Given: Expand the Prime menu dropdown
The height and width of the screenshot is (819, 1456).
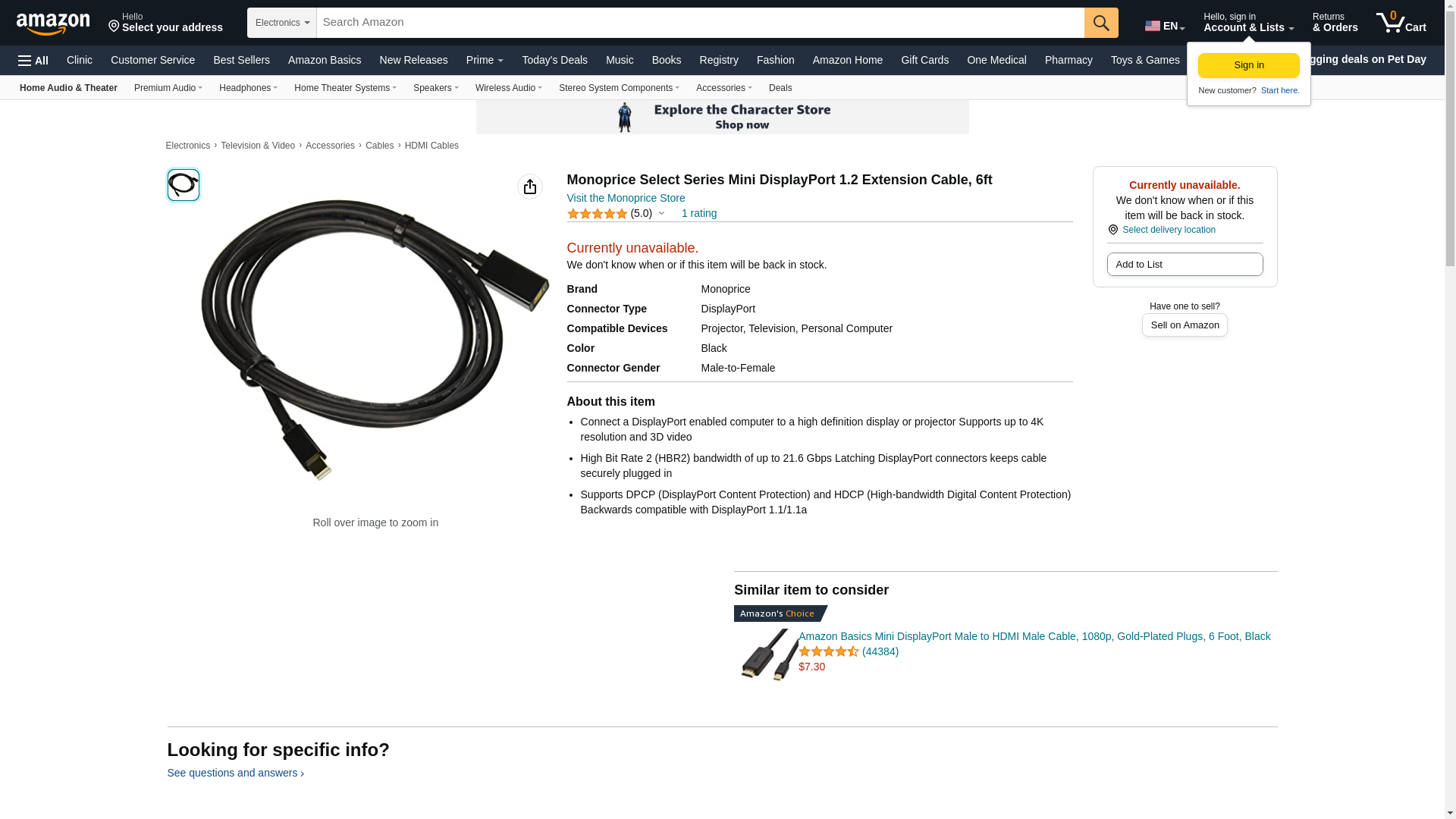Looking at the screenshot, I should (485, 60).
